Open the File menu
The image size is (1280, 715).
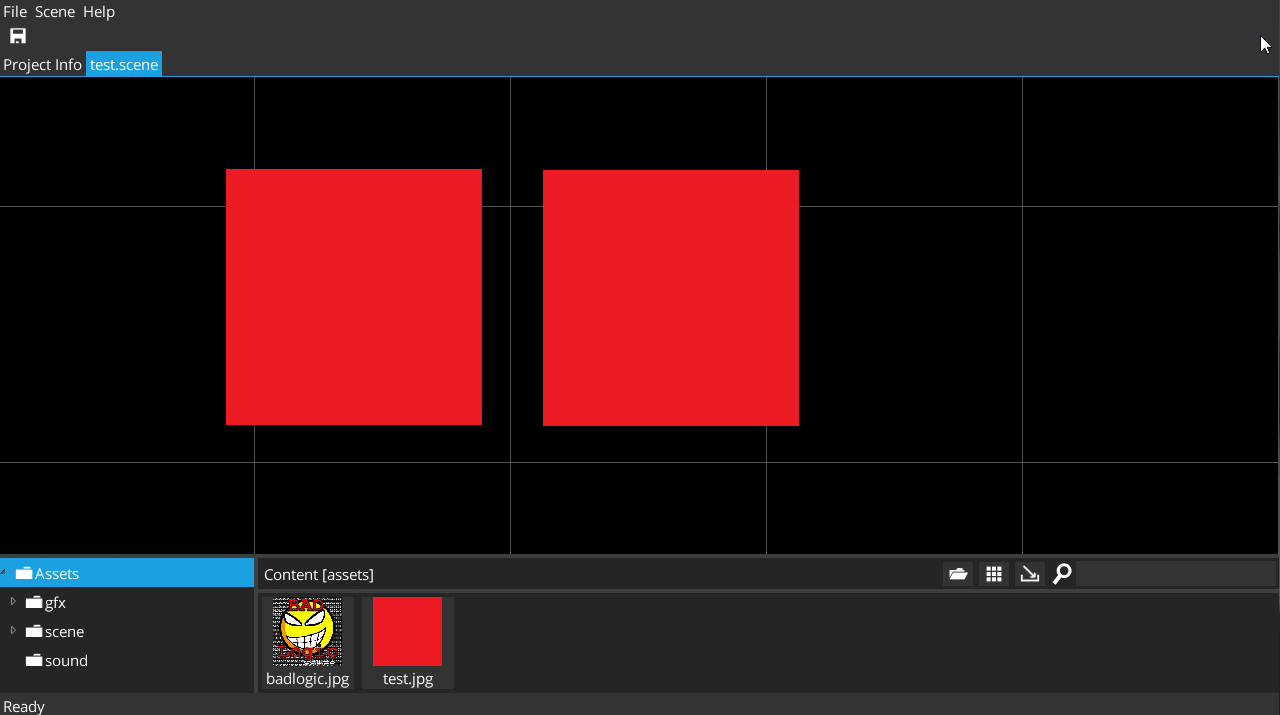15,12
